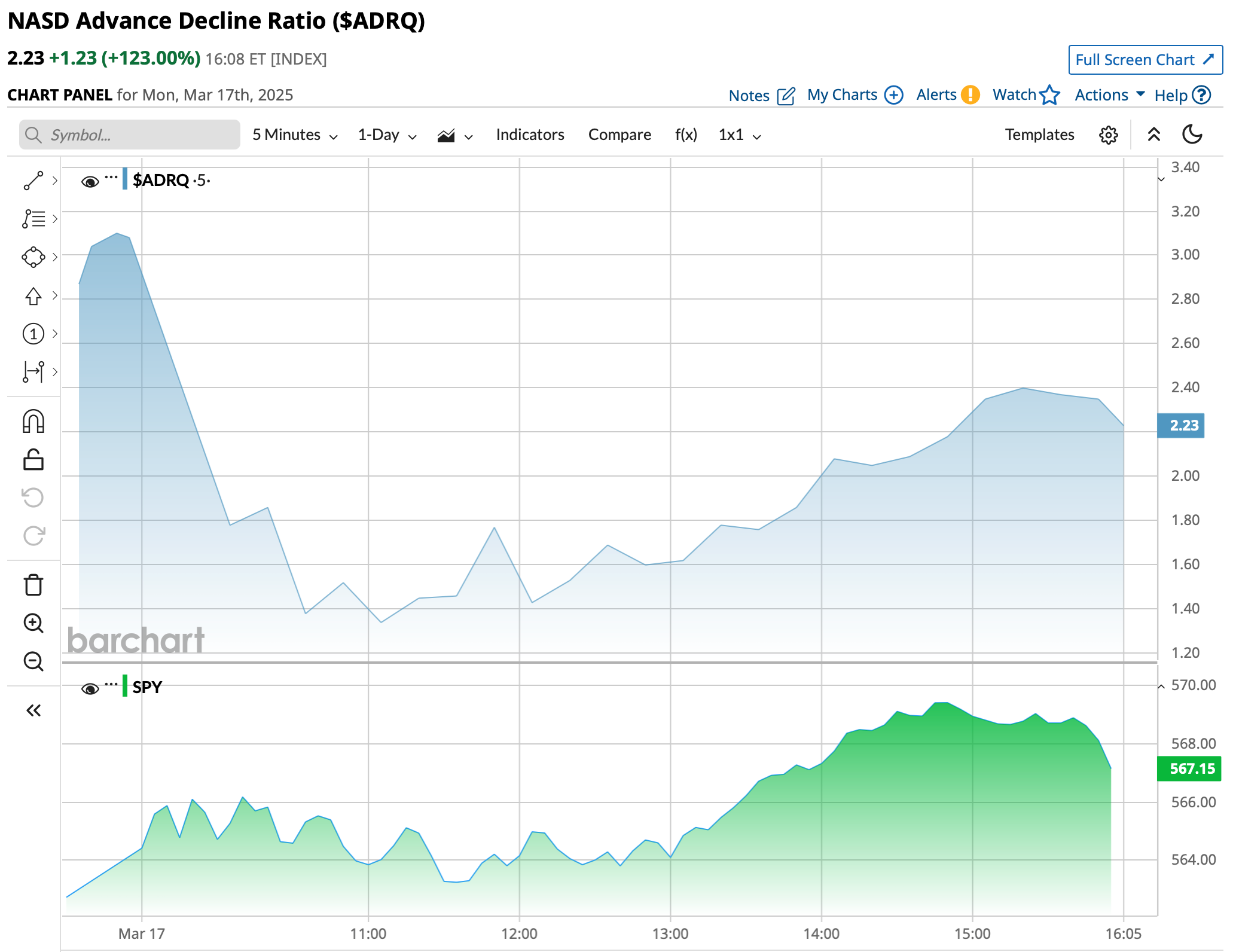Click the trash delete drawings icon
The width and height of the screenshot is (1233, 952).
pos(33,585)
